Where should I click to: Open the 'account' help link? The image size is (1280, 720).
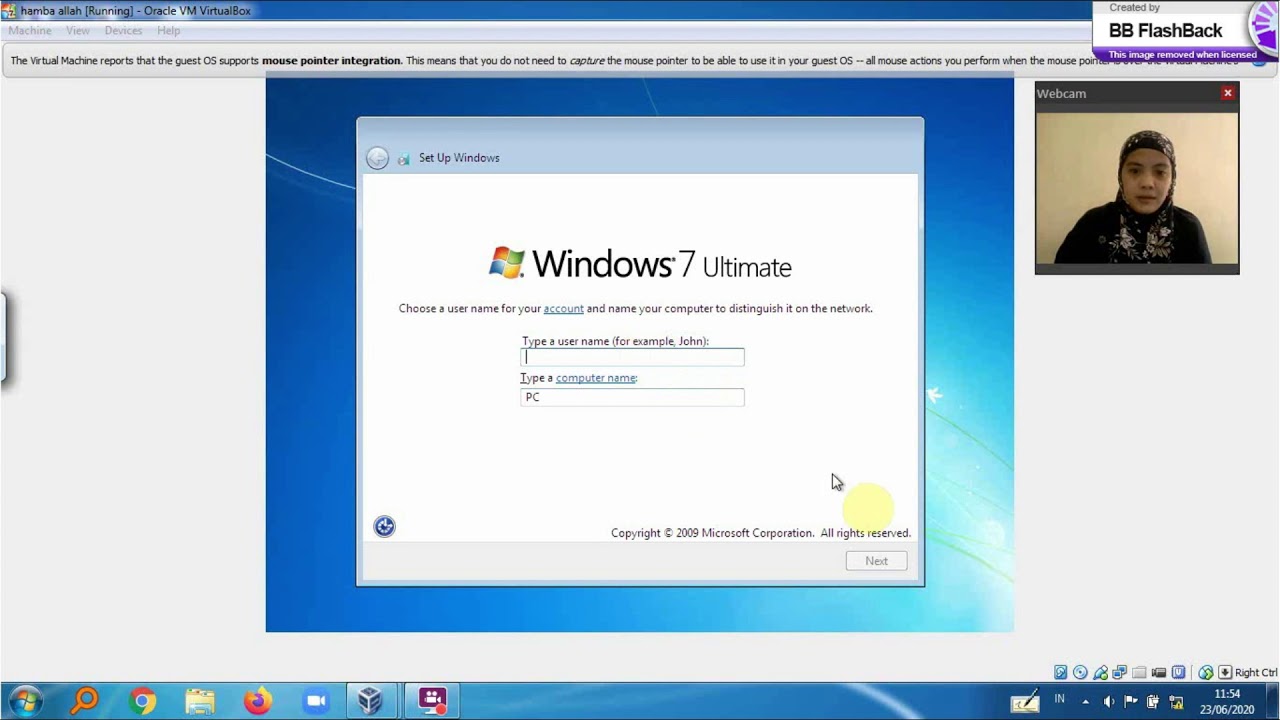[563, 308]
